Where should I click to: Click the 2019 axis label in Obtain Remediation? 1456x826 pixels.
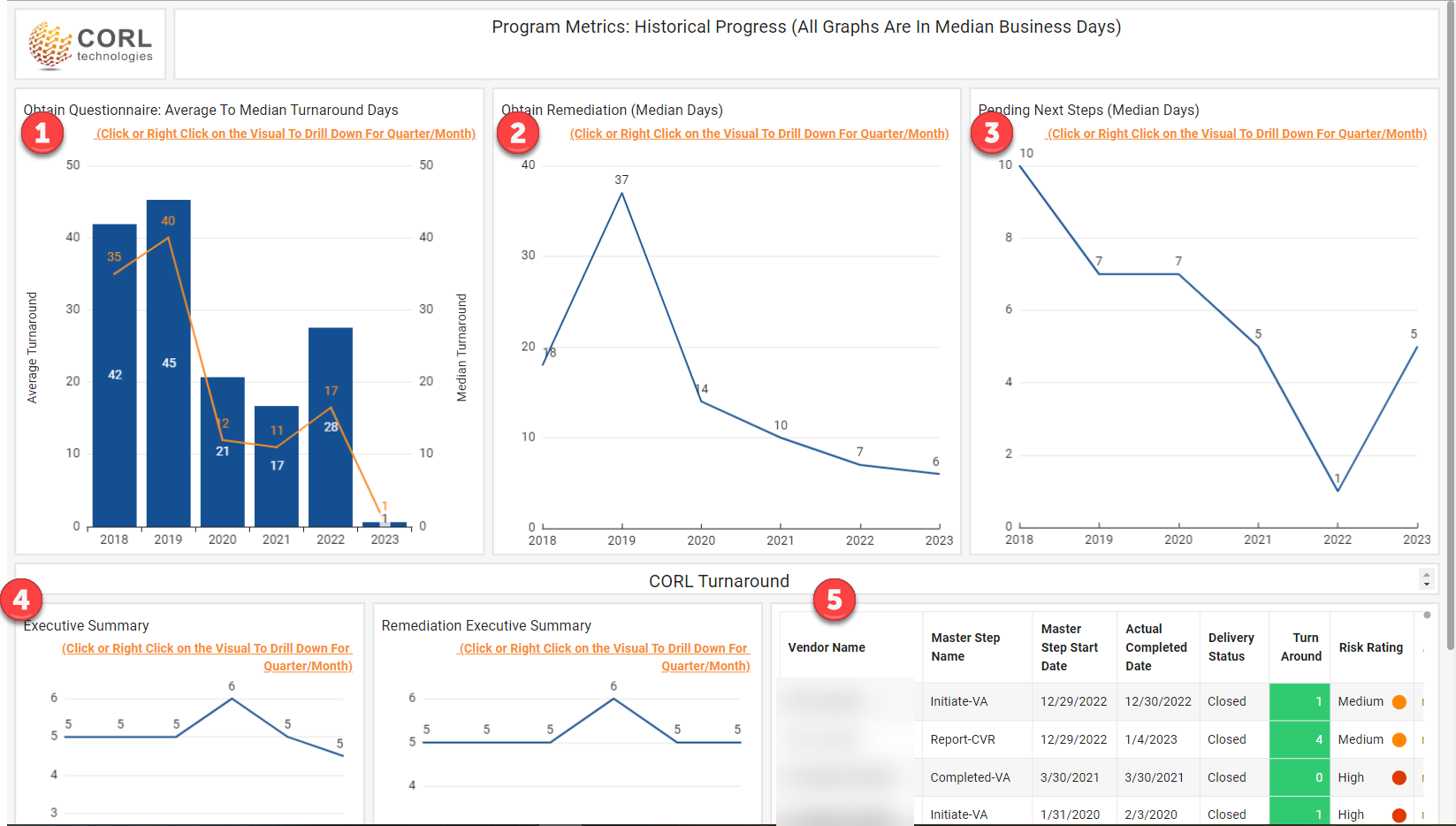coord(621,540)
